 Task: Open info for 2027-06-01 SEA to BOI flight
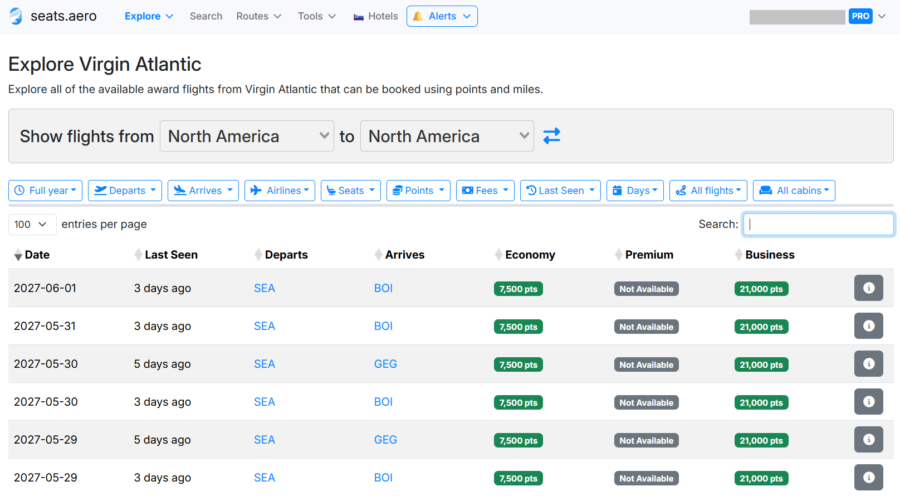[x=868, y=288]
